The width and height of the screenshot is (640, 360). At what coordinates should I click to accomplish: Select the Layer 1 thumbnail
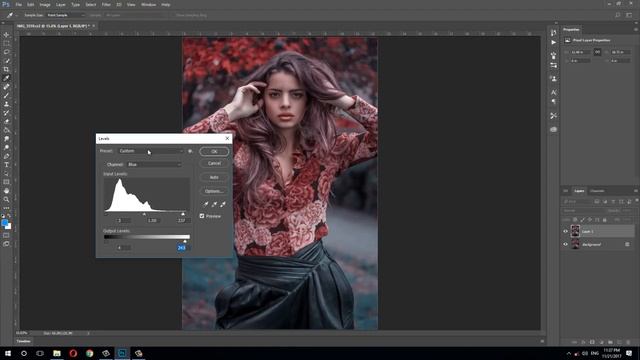(576, 231)
